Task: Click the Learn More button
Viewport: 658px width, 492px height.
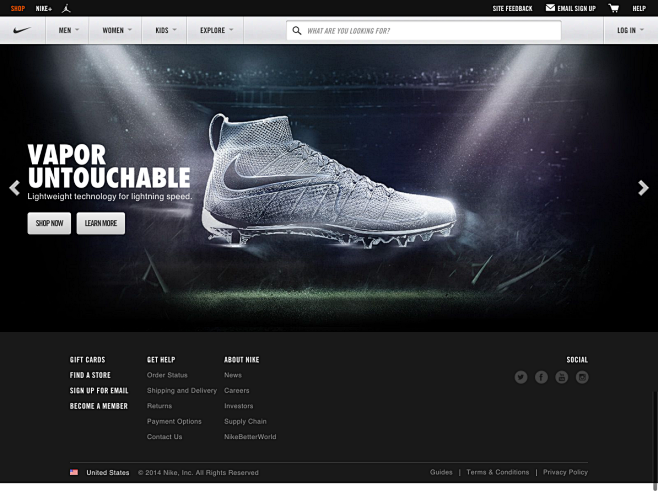Action: (101, 223)
